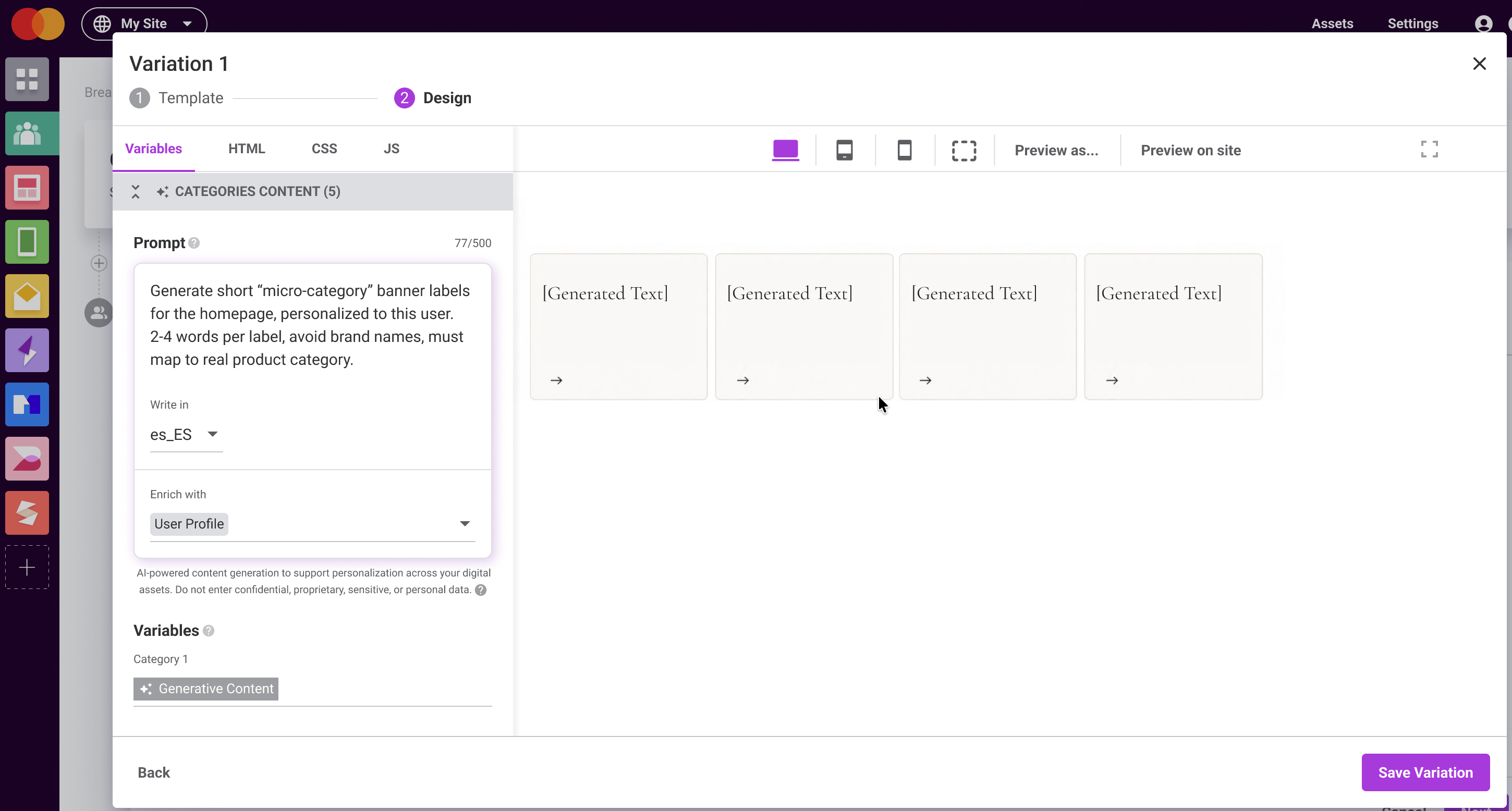Image resolution: width=1512 pixels, height=811 pixels.
Task: Select desktop preview device icon
Action: [785, 150]
